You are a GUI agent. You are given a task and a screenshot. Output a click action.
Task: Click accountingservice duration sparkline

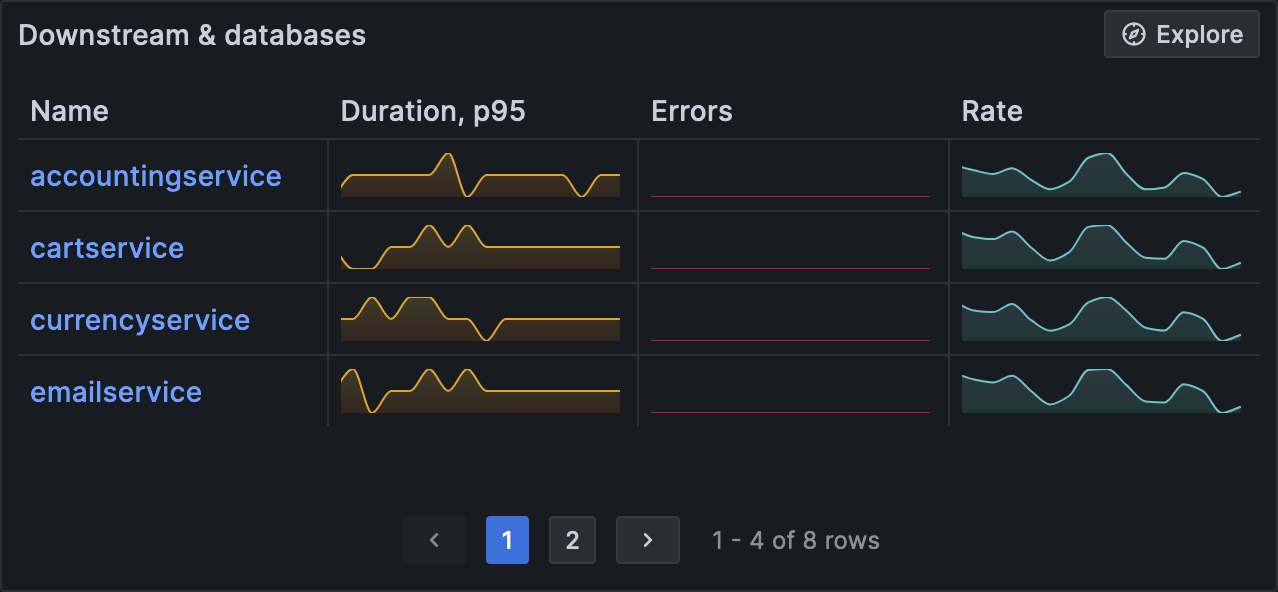(x=480, y=177)
